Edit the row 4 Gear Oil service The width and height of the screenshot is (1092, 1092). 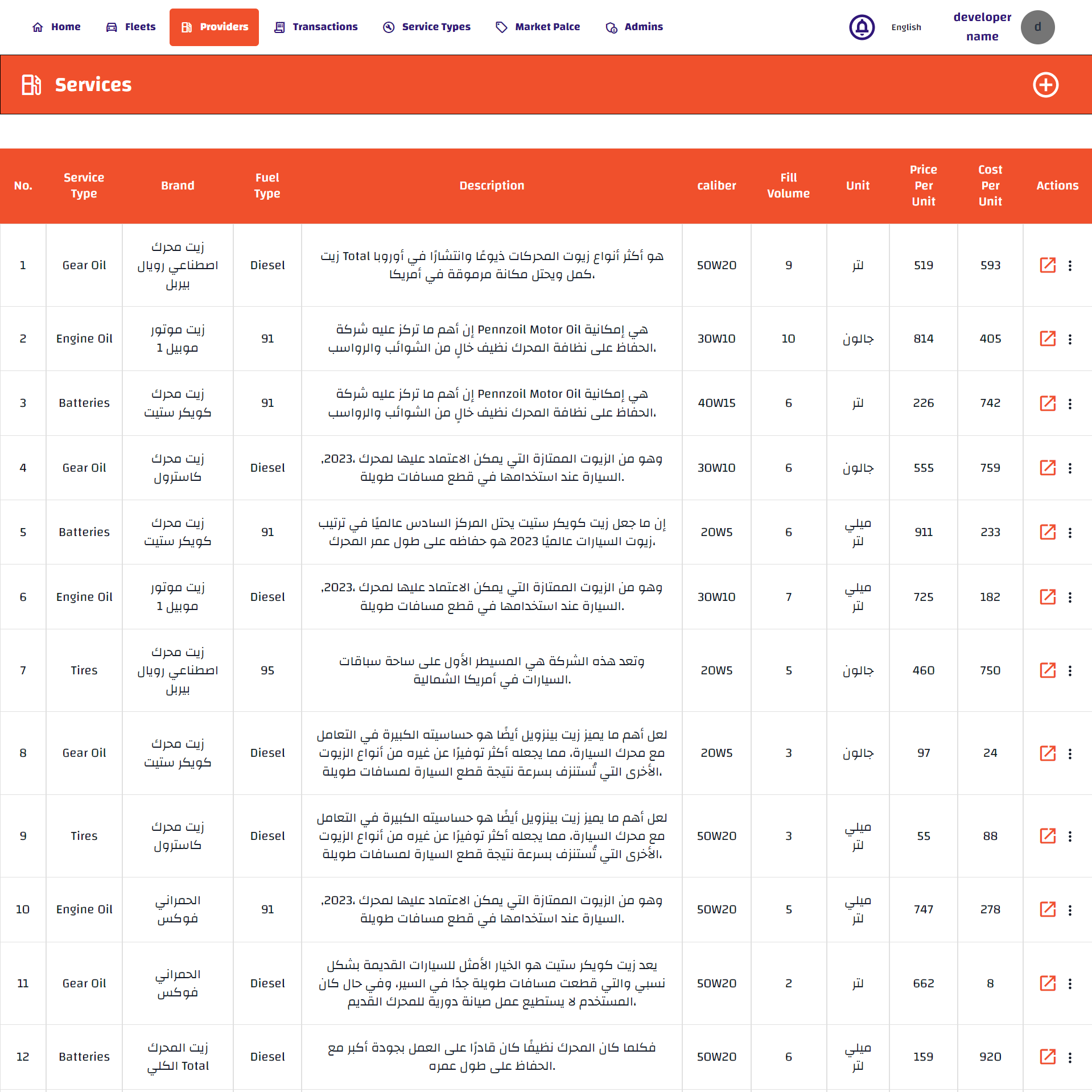click(x=1047, y=468)
